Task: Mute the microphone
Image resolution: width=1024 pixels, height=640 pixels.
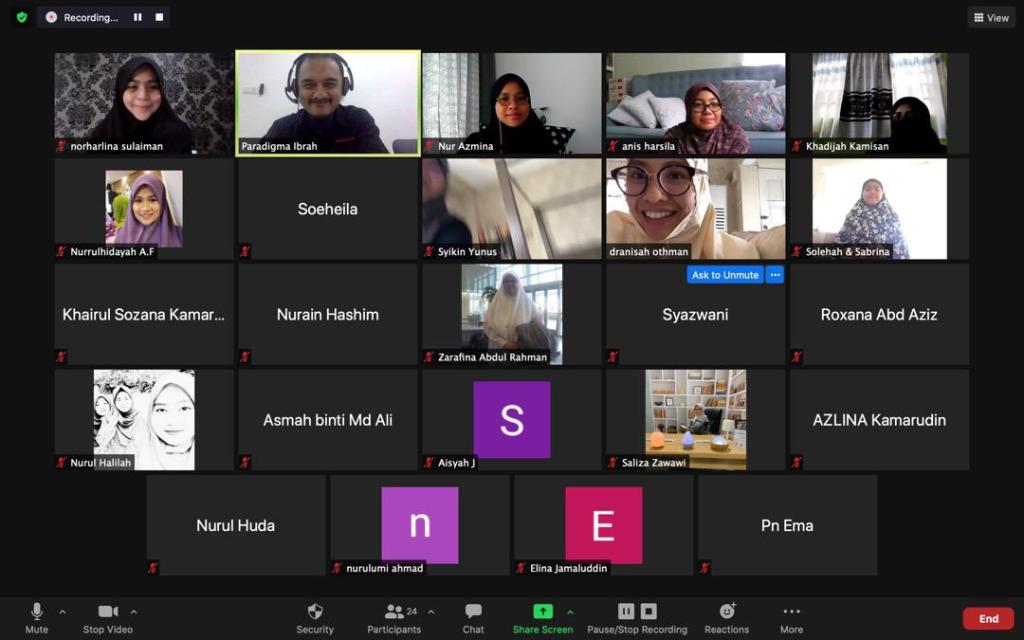Action: [x=37, y=612]
